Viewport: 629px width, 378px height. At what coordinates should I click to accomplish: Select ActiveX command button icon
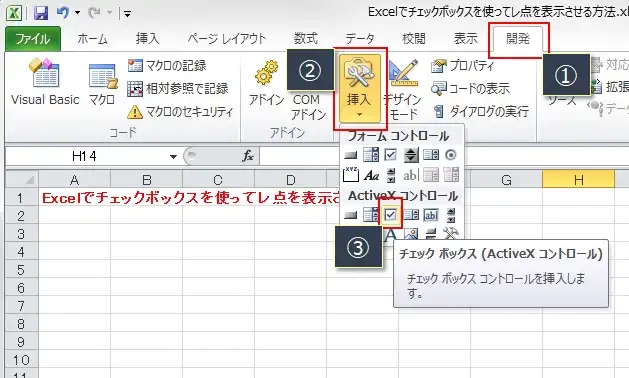tap(351, 215)
